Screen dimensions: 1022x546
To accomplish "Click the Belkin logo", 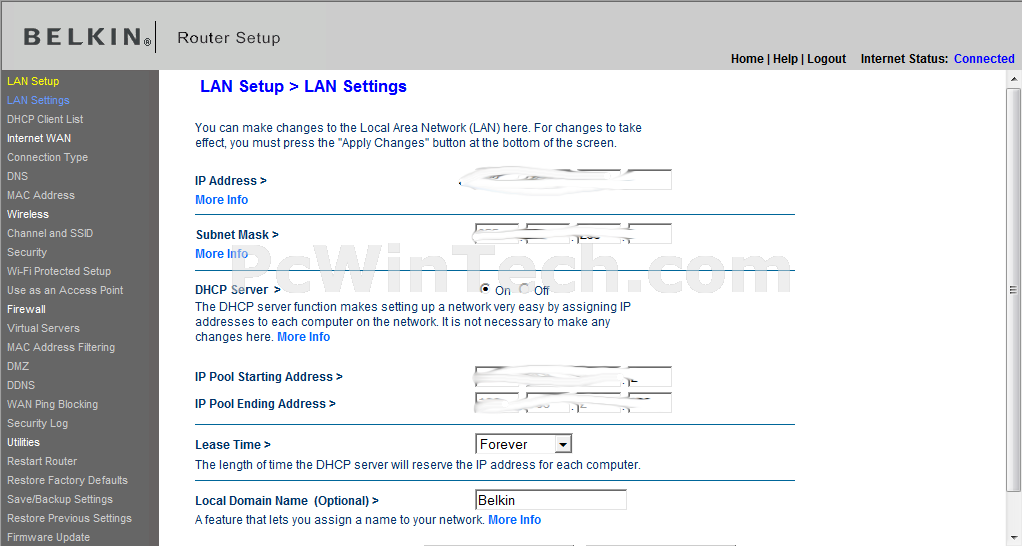I will [x=87, y=37].
